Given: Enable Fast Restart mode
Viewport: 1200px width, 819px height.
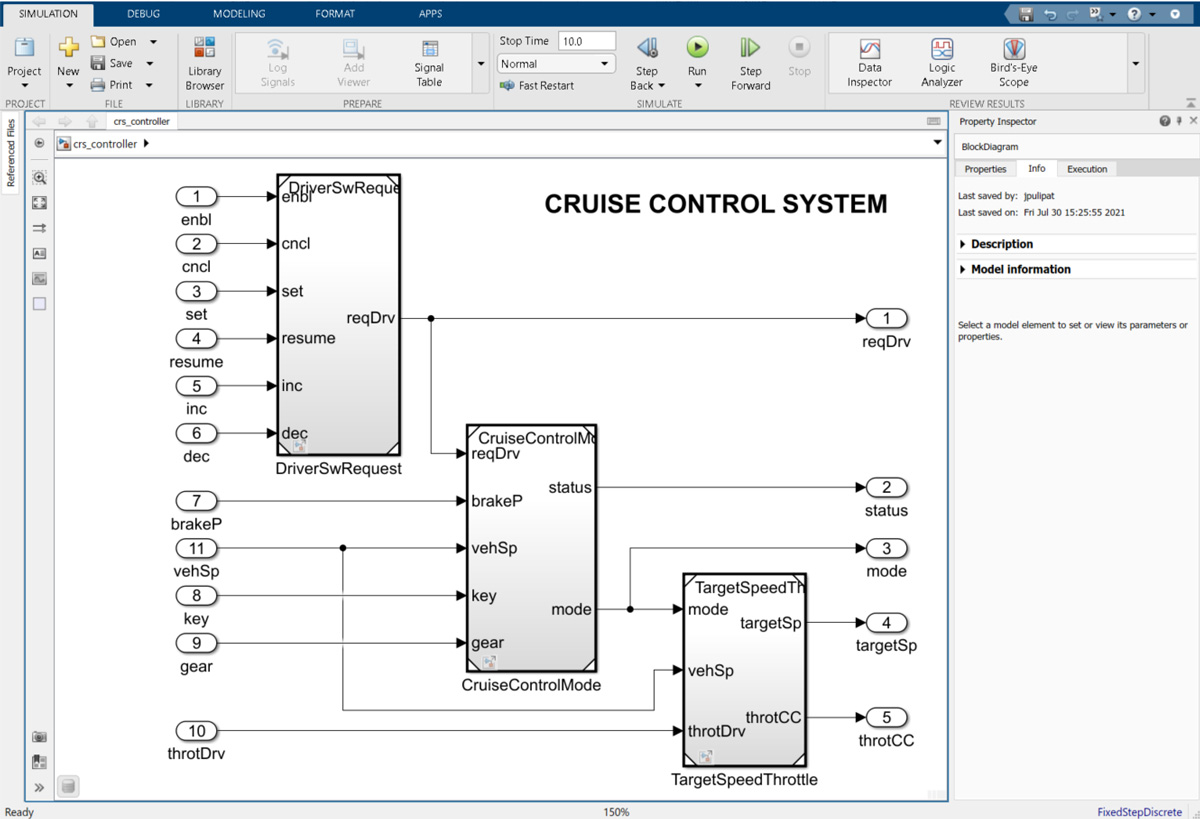Looking at the screenshot, I should 538,85.
